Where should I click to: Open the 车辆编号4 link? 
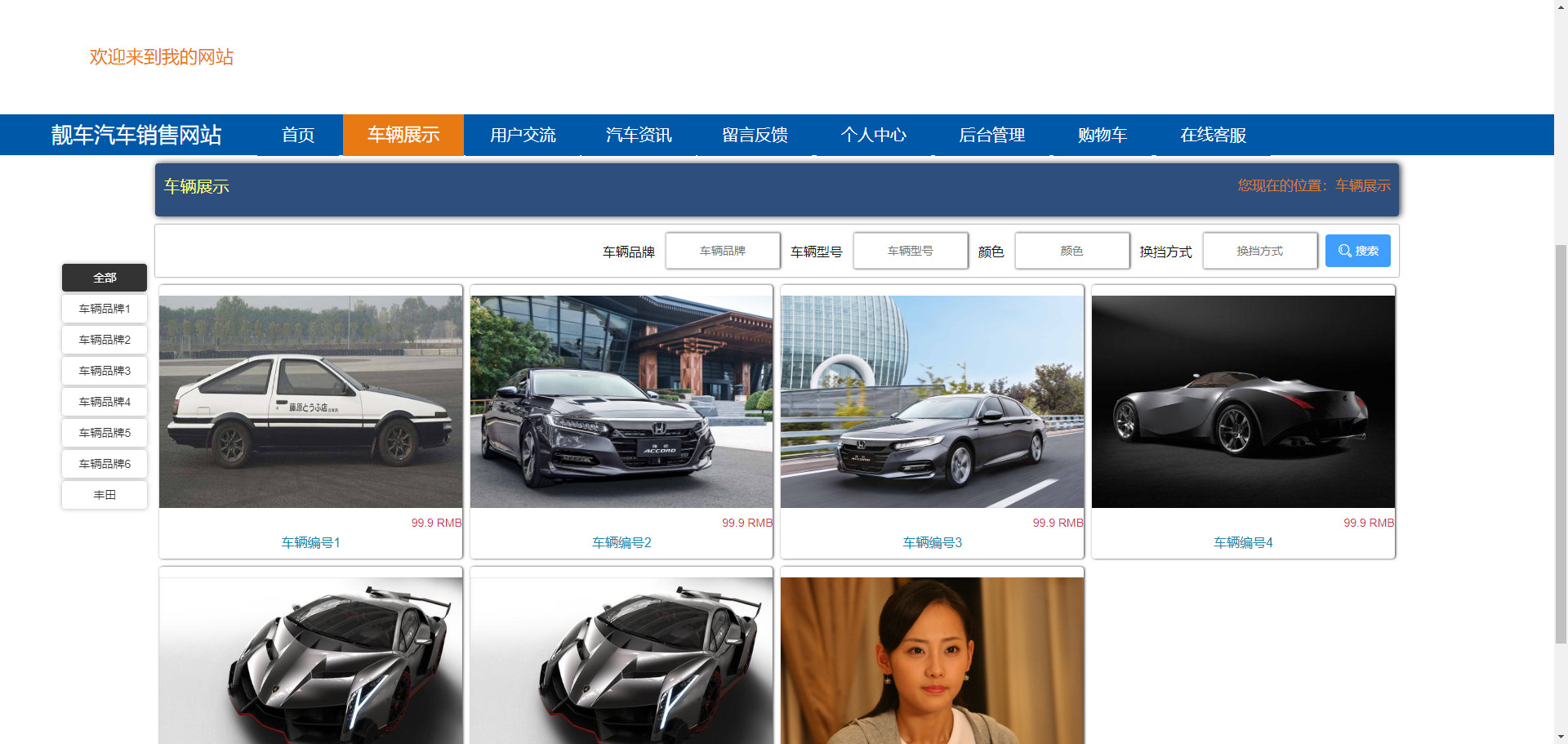[1243, 542]
